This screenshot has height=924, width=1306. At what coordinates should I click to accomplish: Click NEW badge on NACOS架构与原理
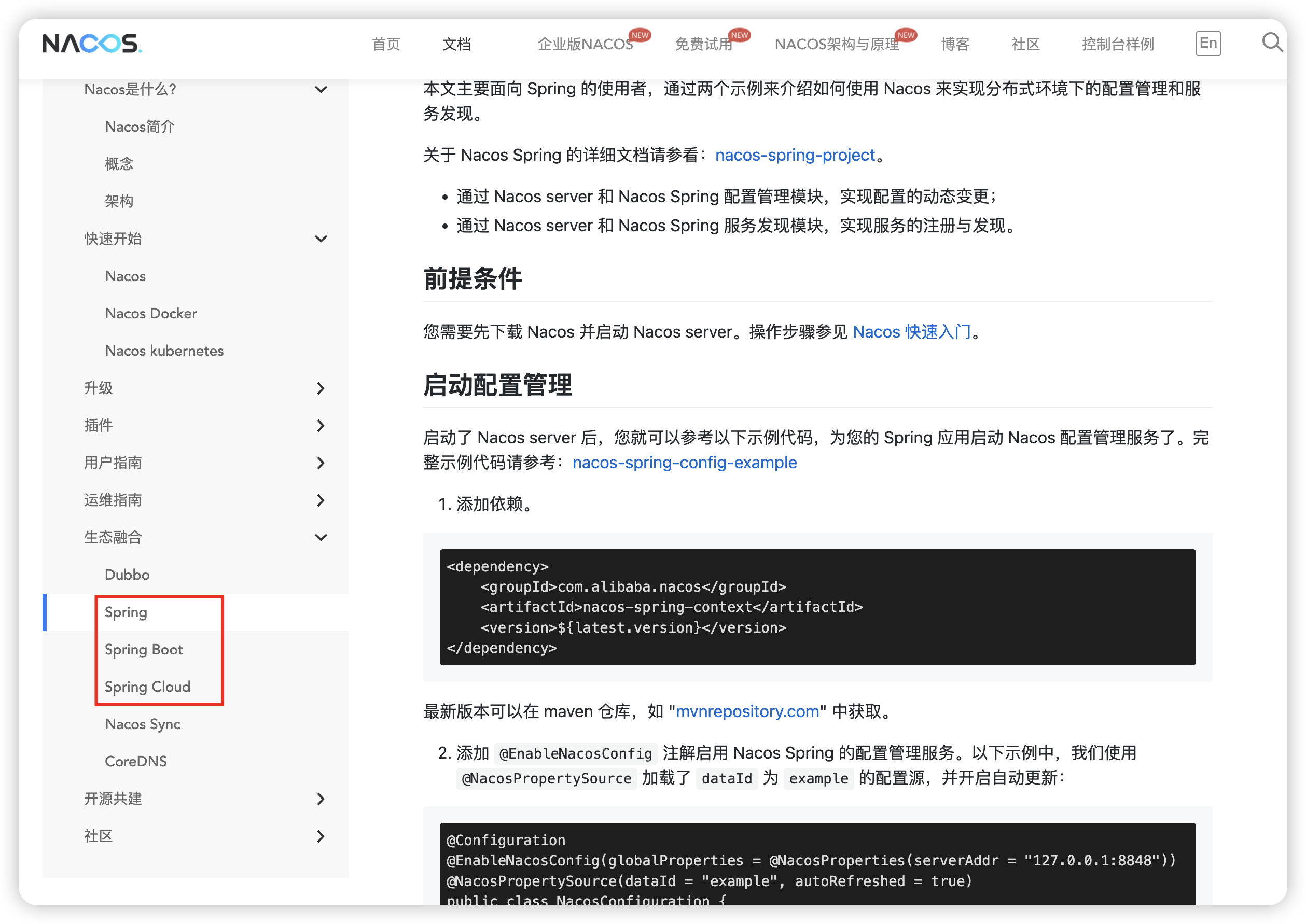pos(906,35)
